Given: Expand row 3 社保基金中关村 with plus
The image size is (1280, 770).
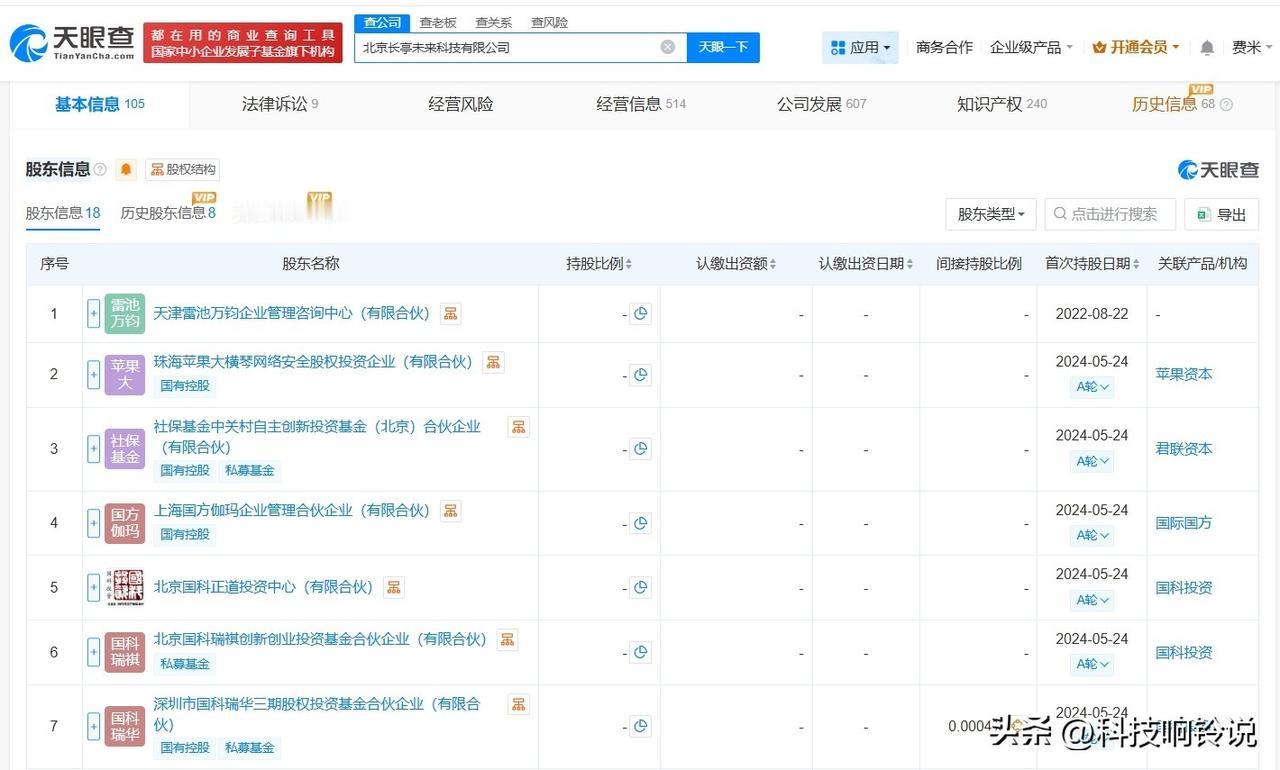Looking at the screenshot, I should 94,449.
